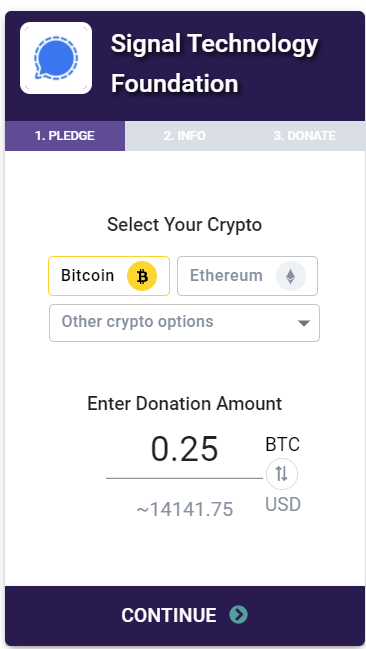Select Bitcoin as the donation crypto
Screen dimensions: 366x649
[x=109, y=276]
